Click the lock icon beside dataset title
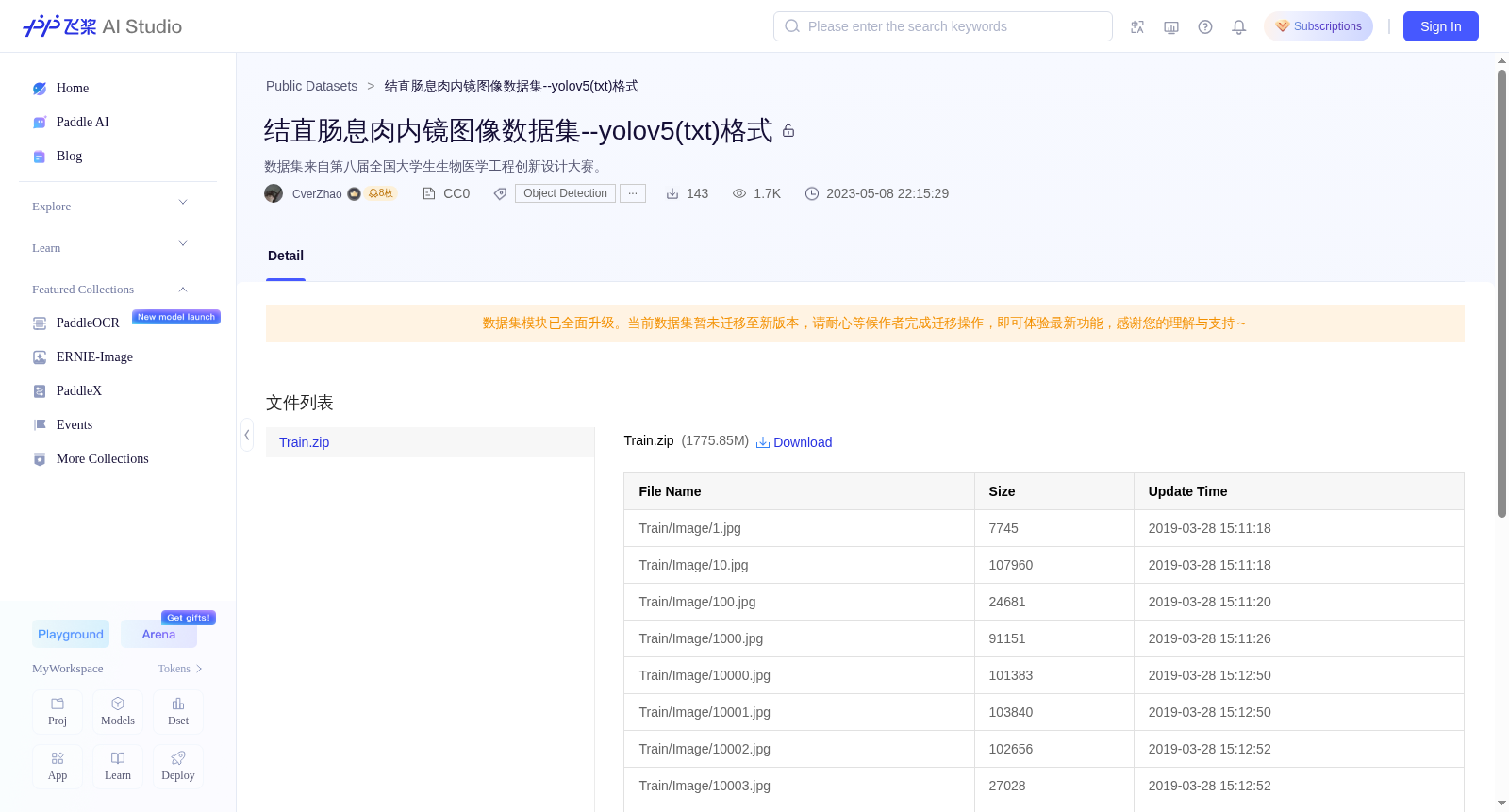1509x812 pixels. tap(788, 131)
